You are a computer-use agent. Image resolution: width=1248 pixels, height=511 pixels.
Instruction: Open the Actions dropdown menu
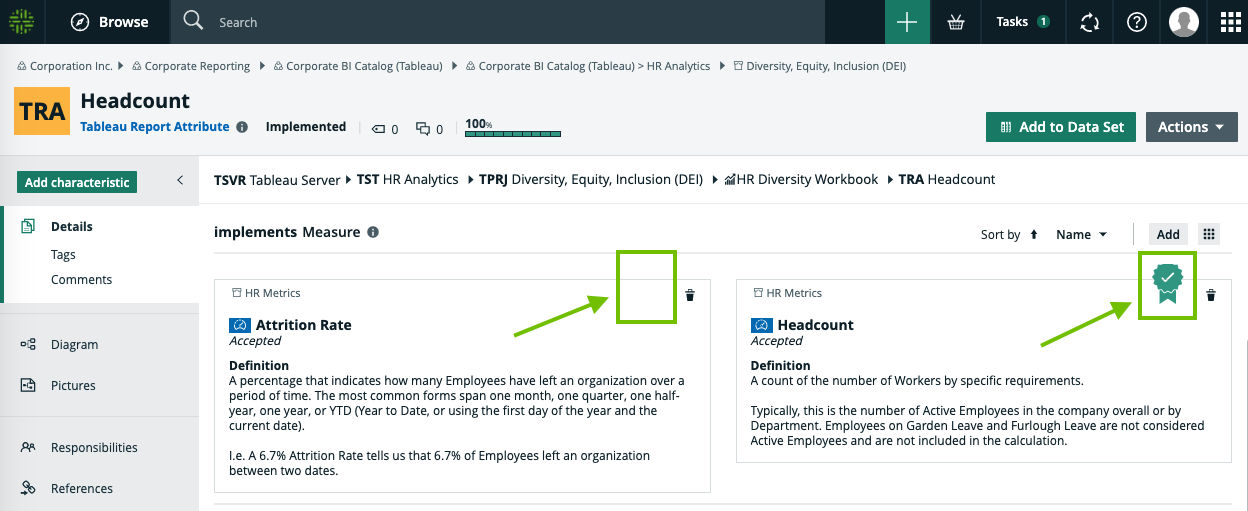tap(1191, 127)
